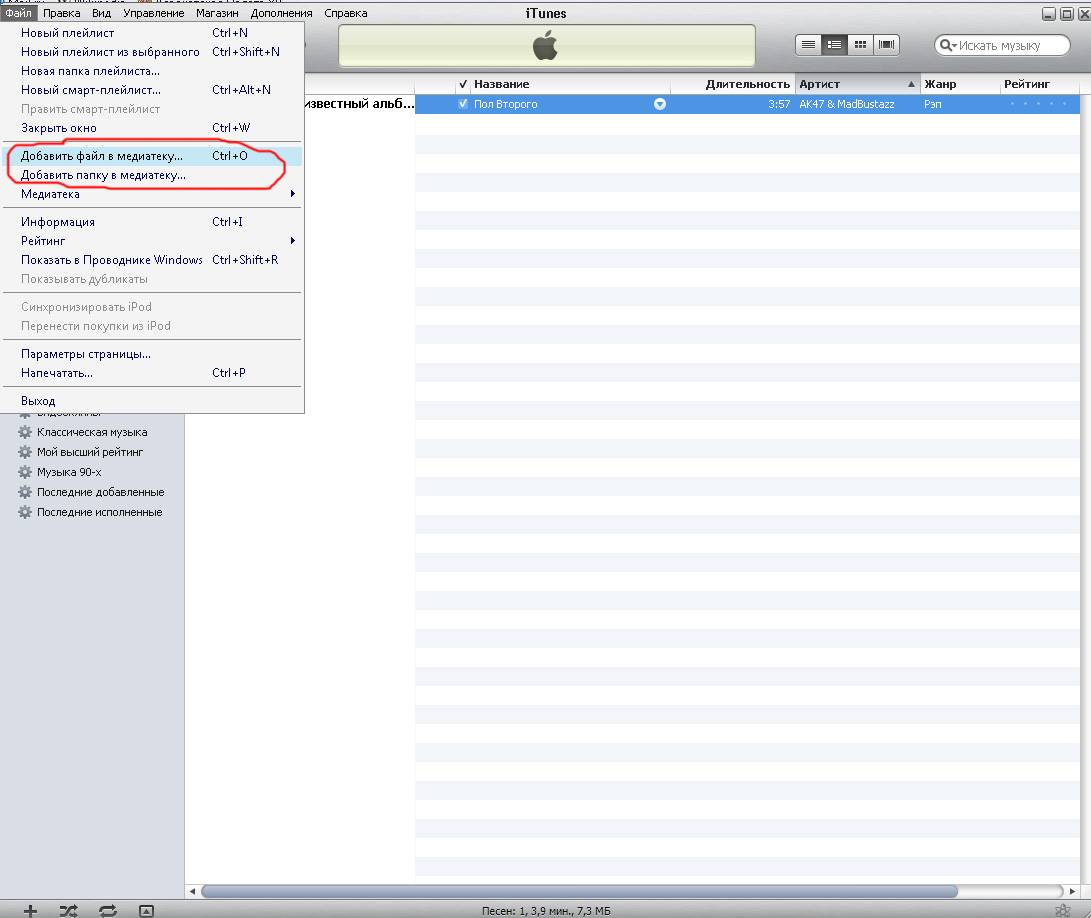Switch to album list view icon

834,45
